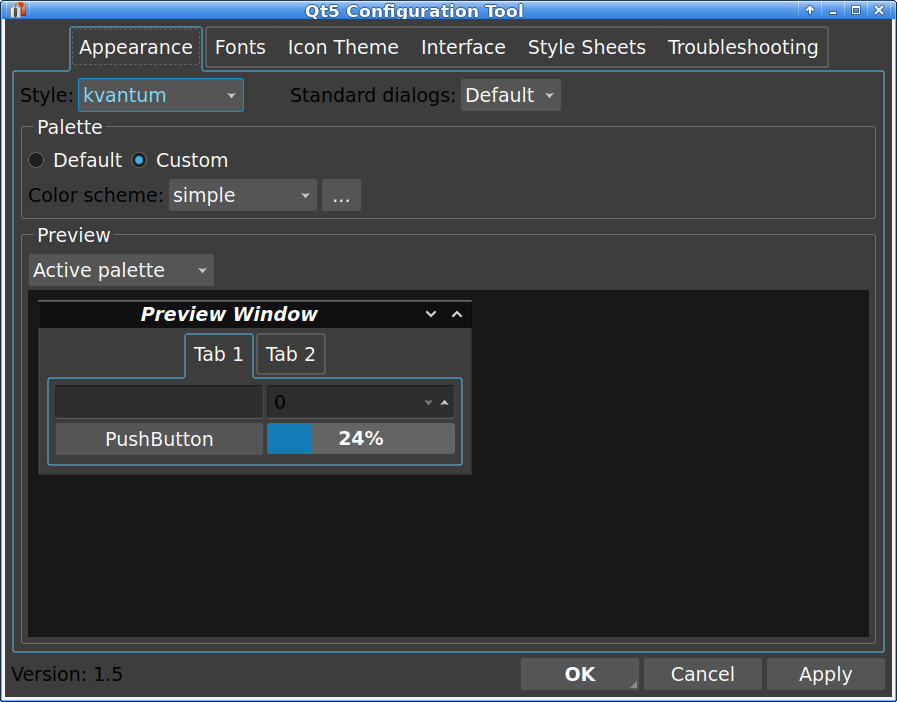Apply the current configuration
The height and width of the screenshot is (702, 897).
tap(825, 673)
